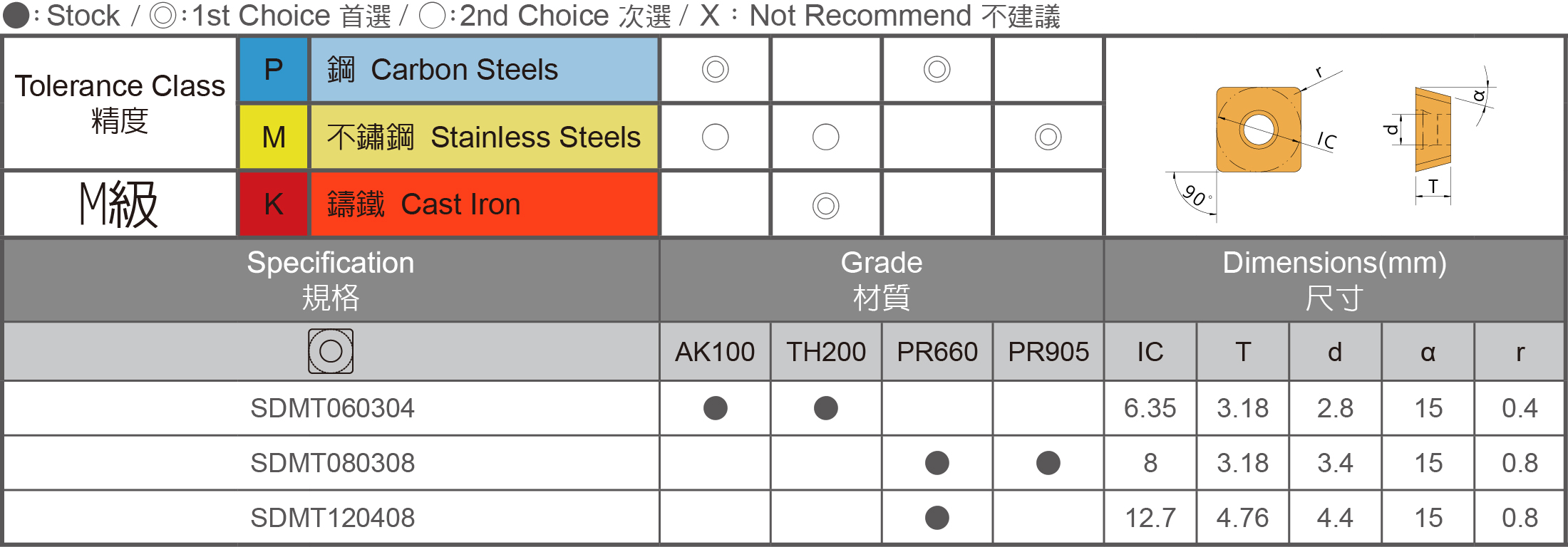Click the Cast Iron double circle under TH200
Viewport: 1568px width, 547px height.
(x=825, y=206)
